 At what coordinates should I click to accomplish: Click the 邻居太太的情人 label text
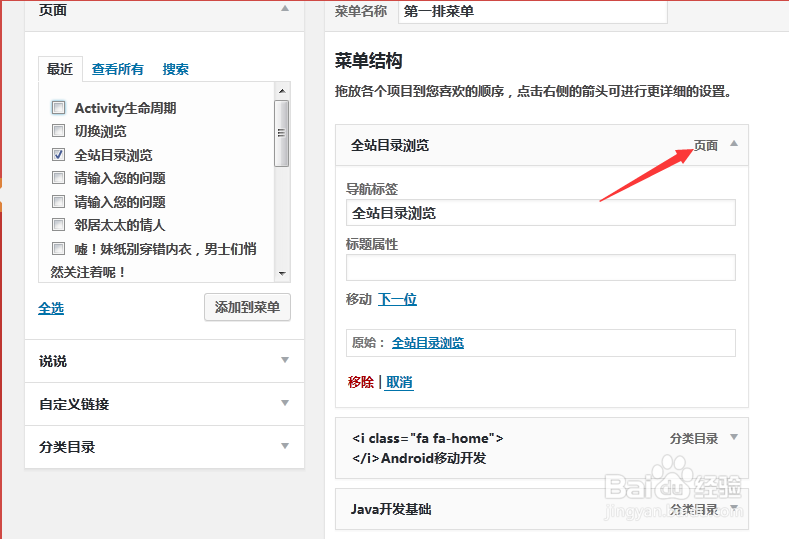coord(120,225)
